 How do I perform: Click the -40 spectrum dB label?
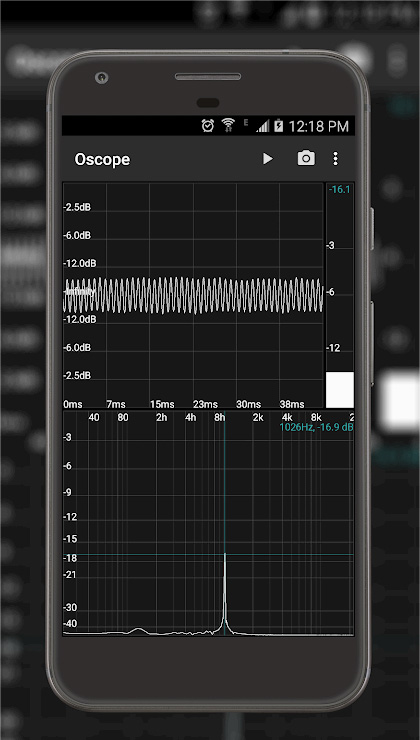[70, 624]
